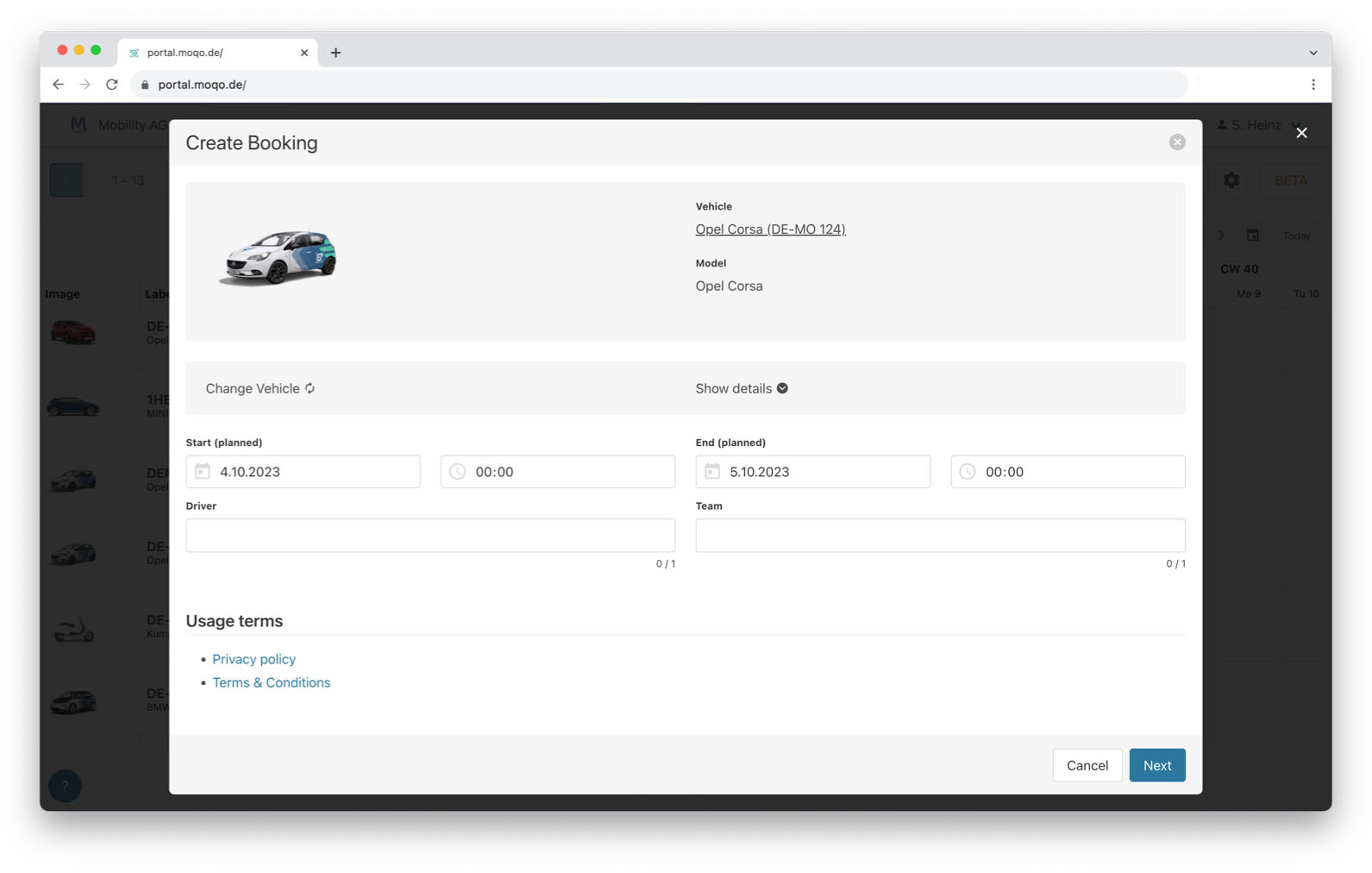This screenshot has height=873, width=1372.
Task: Click the browser forward arrow
Action: (x=85, y=85)
